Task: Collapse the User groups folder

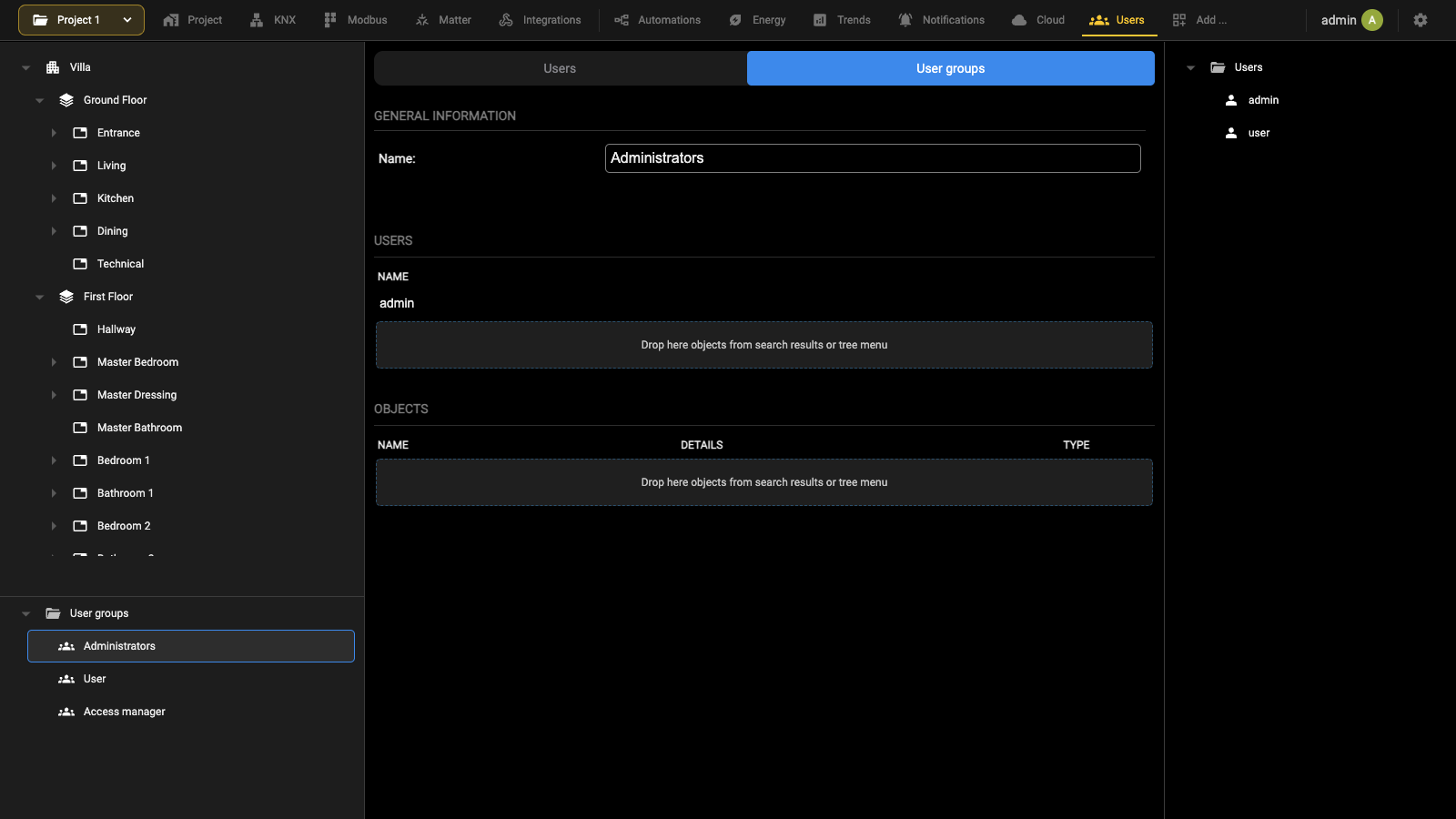Action: point(25,613)
